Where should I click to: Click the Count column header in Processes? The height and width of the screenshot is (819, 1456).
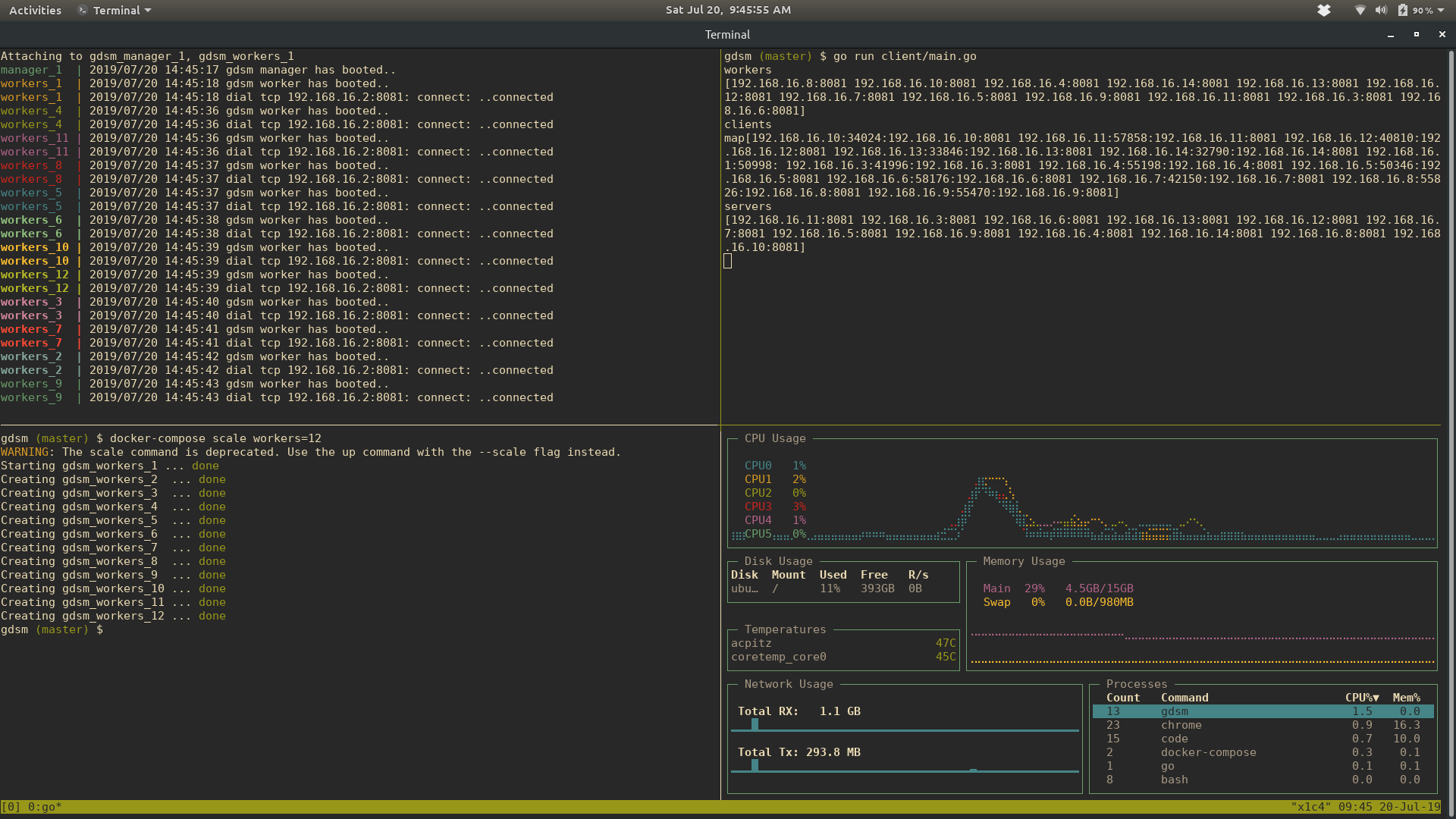coord(1122,698)
